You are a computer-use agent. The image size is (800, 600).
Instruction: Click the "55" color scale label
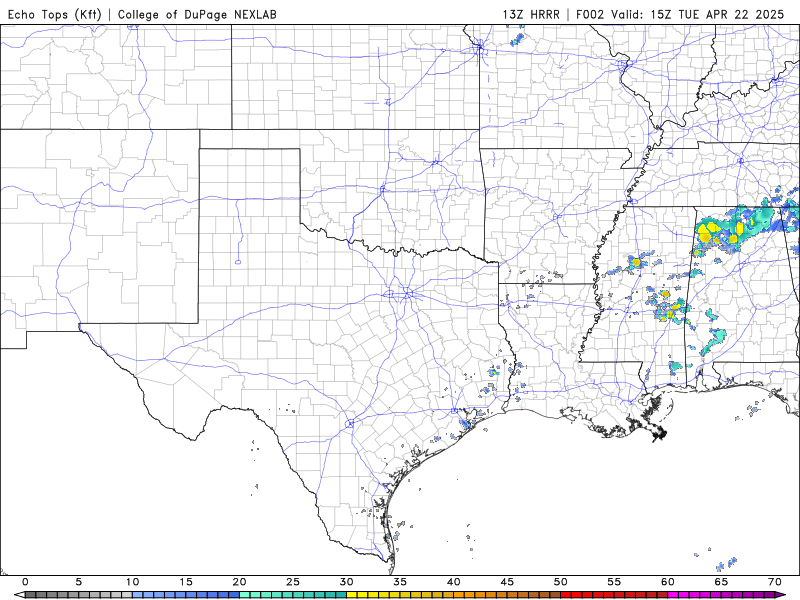pyautogui.click(x=614, y=582)
